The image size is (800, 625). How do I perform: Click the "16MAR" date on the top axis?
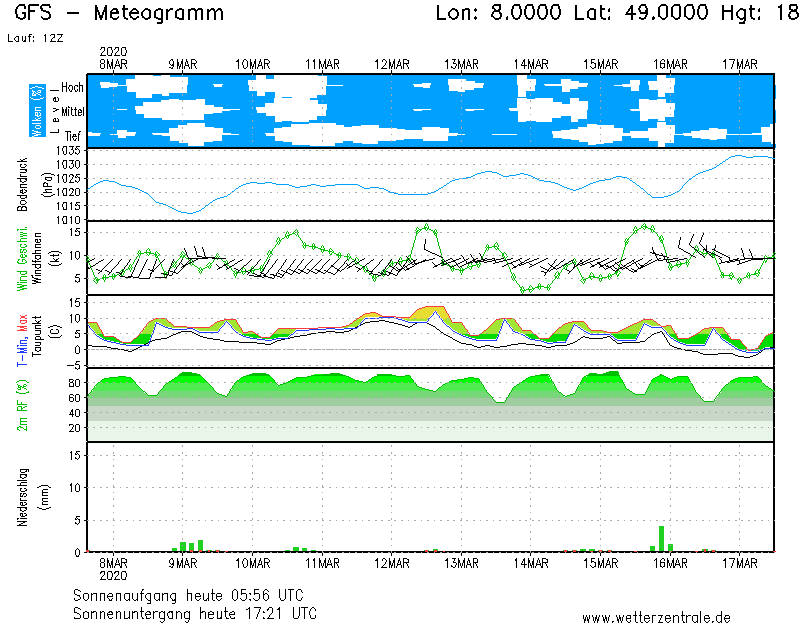pos(670,65)
